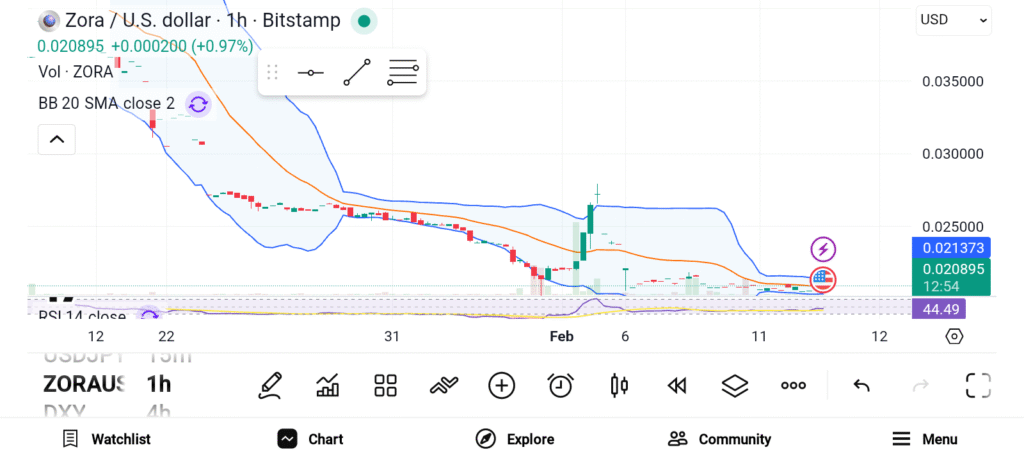Open the pencil drawing tools

click(269, 385)
